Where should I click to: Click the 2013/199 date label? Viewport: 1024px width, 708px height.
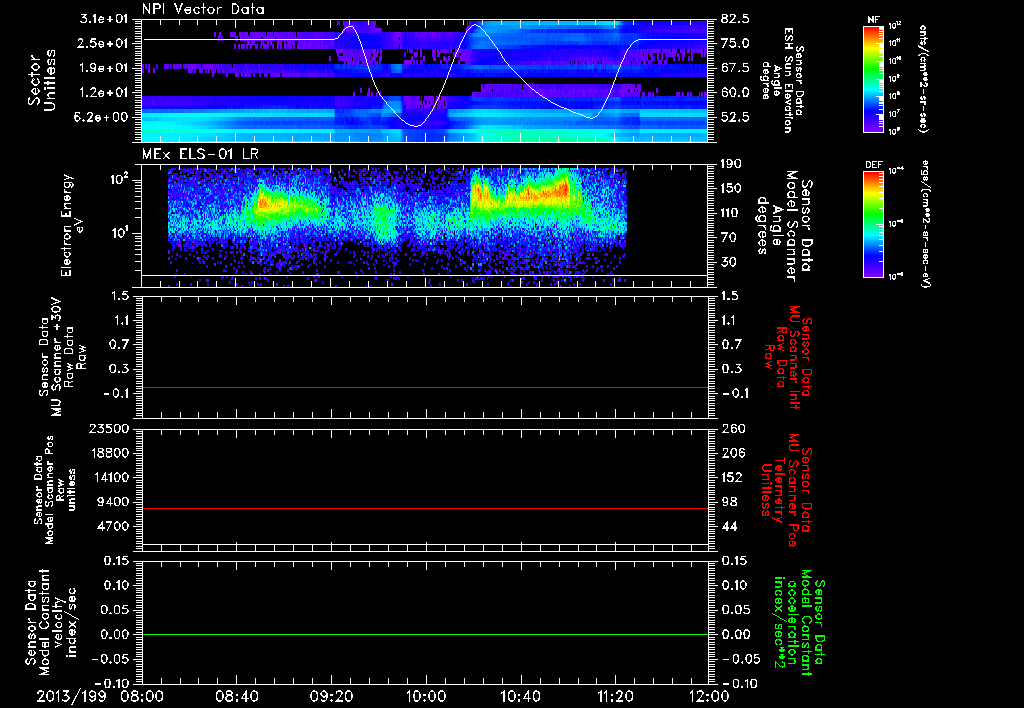coord(70,694)
